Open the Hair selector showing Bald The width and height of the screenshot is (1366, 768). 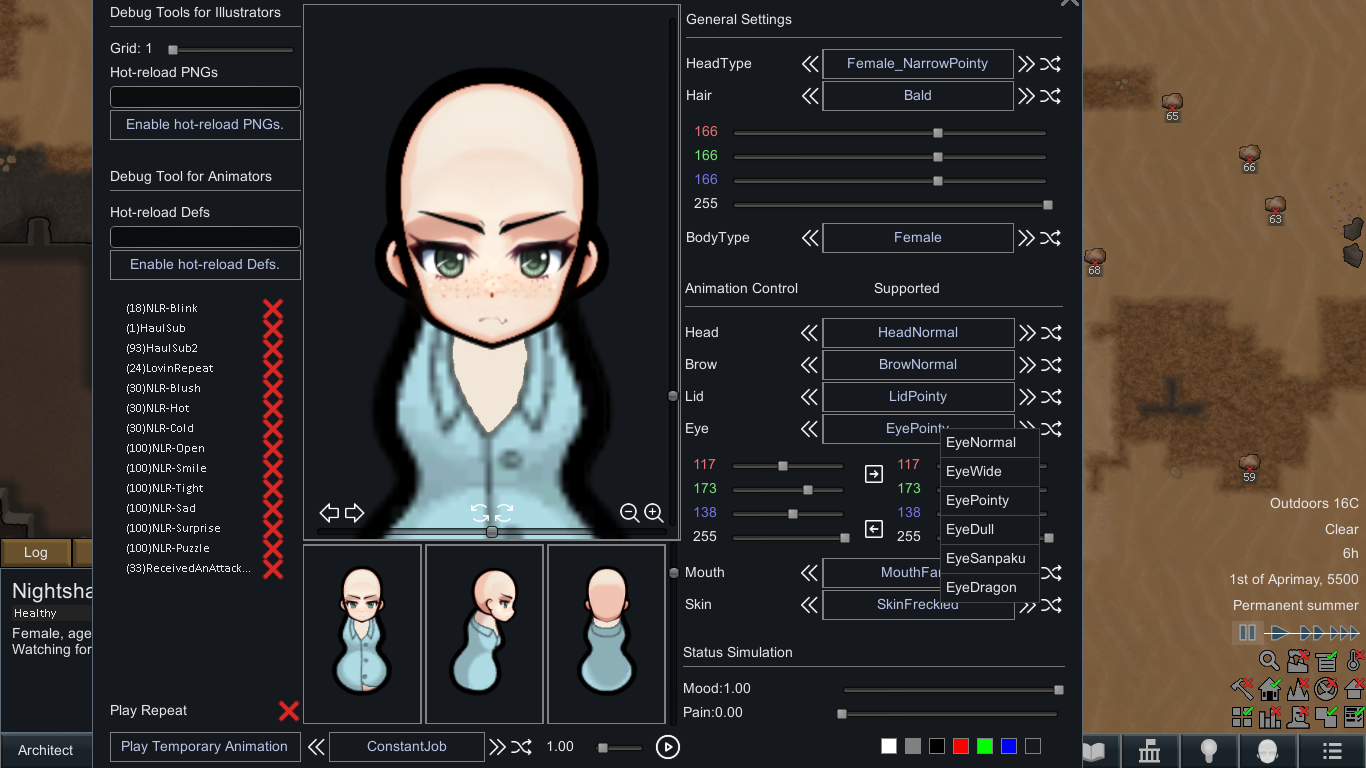coord(918,96)
